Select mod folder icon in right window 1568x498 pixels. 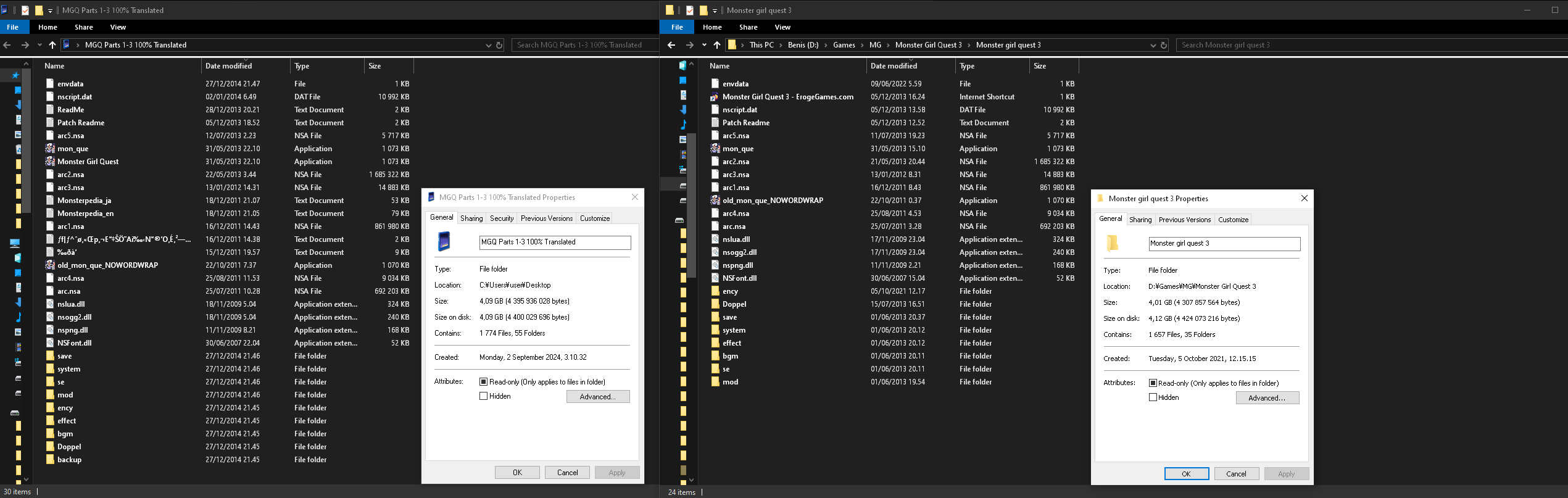[715, 382]
